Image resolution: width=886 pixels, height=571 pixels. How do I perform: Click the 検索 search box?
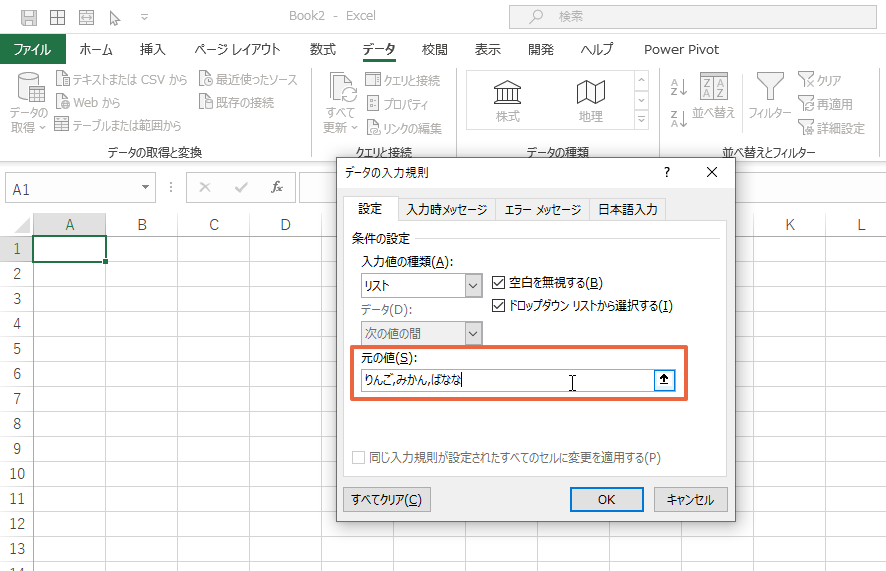click(693, 17)
